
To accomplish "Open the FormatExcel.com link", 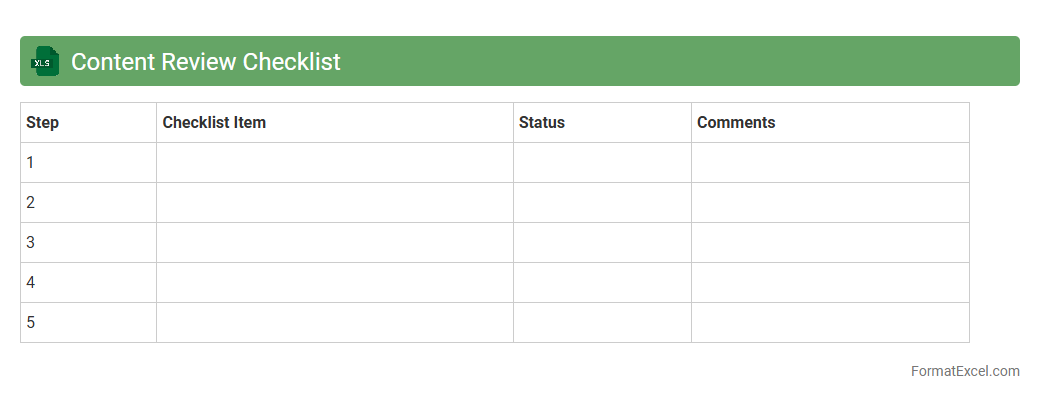I will (965, 371).
